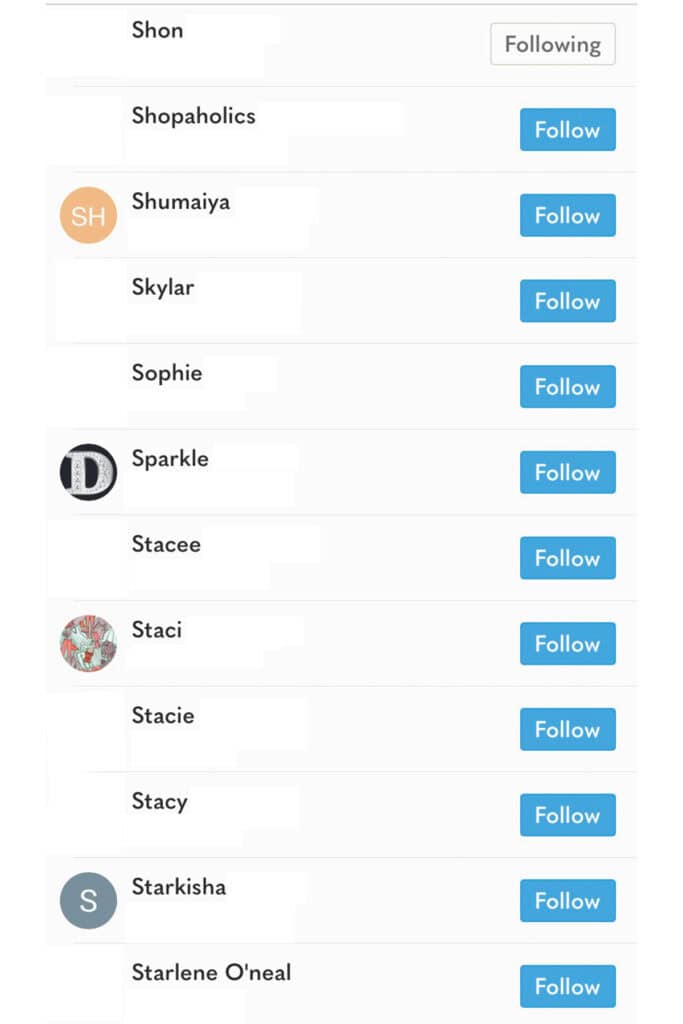Follow Stacee

[x=567, y=558]
